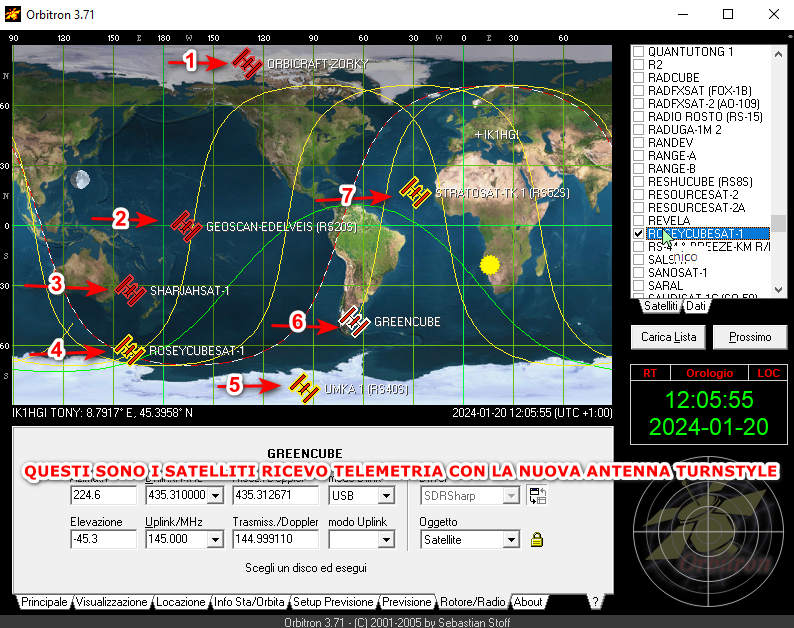Expand the Downlink/MHz 435.310000 dropdown
The width and height of the screenshot is (794, 628).
click(216, 495)
